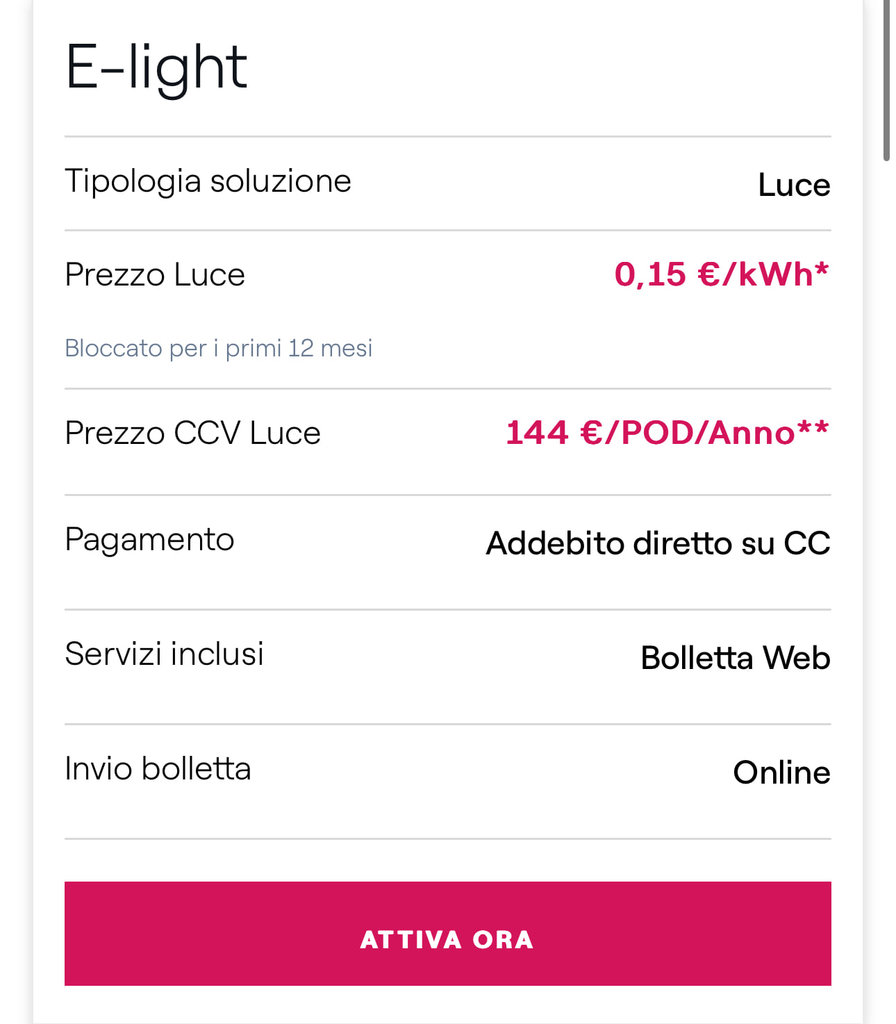
Task: Click the page's vertical scrollbar thumb
Action: [887, 80]
